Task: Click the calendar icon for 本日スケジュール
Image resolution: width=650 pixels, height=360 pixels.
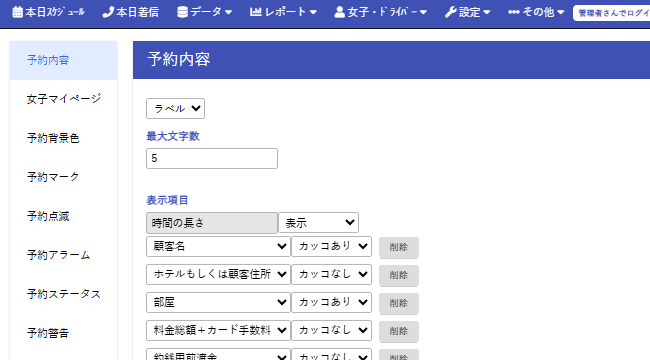Action: pyautogui.click(x=17, y=12)
